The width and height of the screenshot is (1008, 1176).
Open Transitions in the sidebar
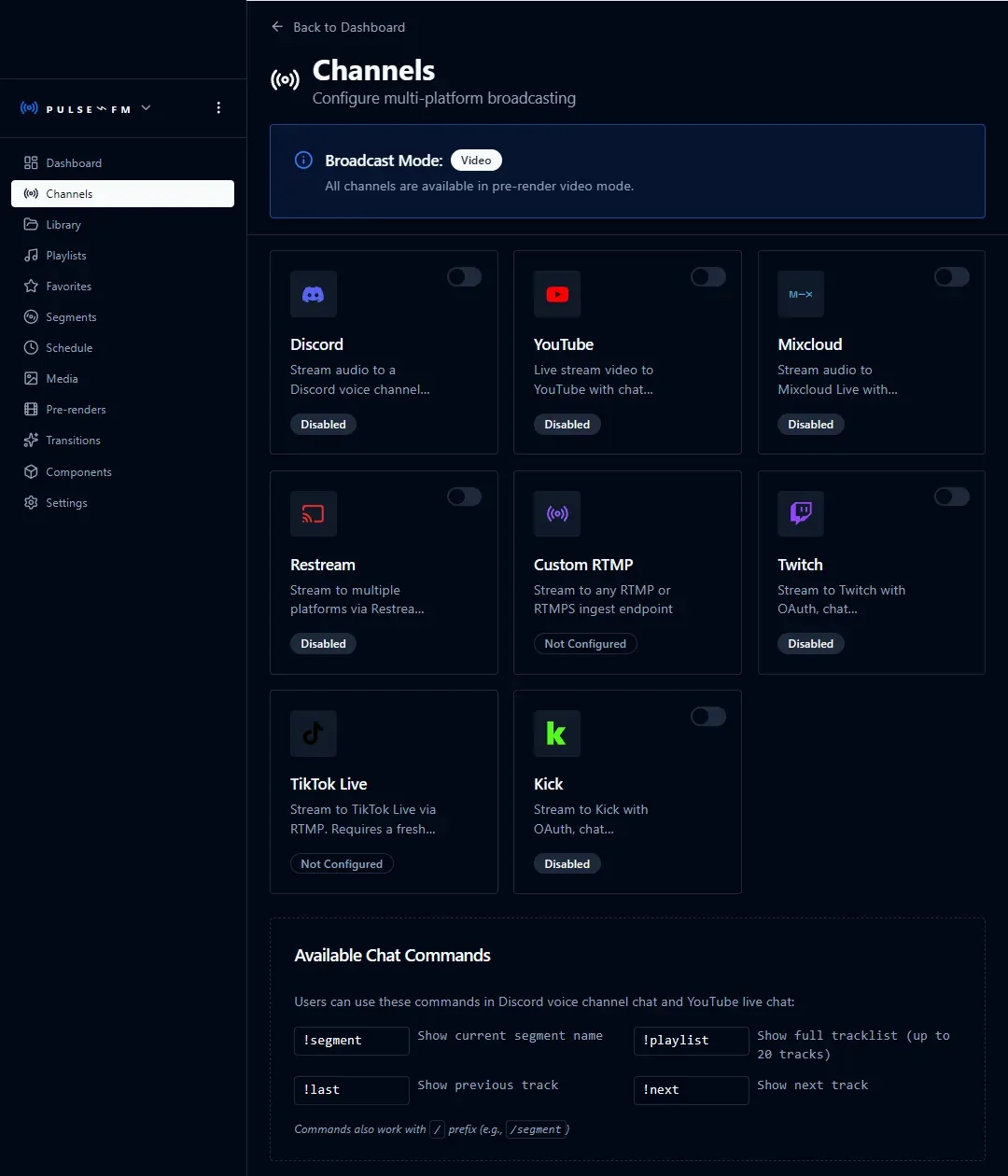click(122, 440)
